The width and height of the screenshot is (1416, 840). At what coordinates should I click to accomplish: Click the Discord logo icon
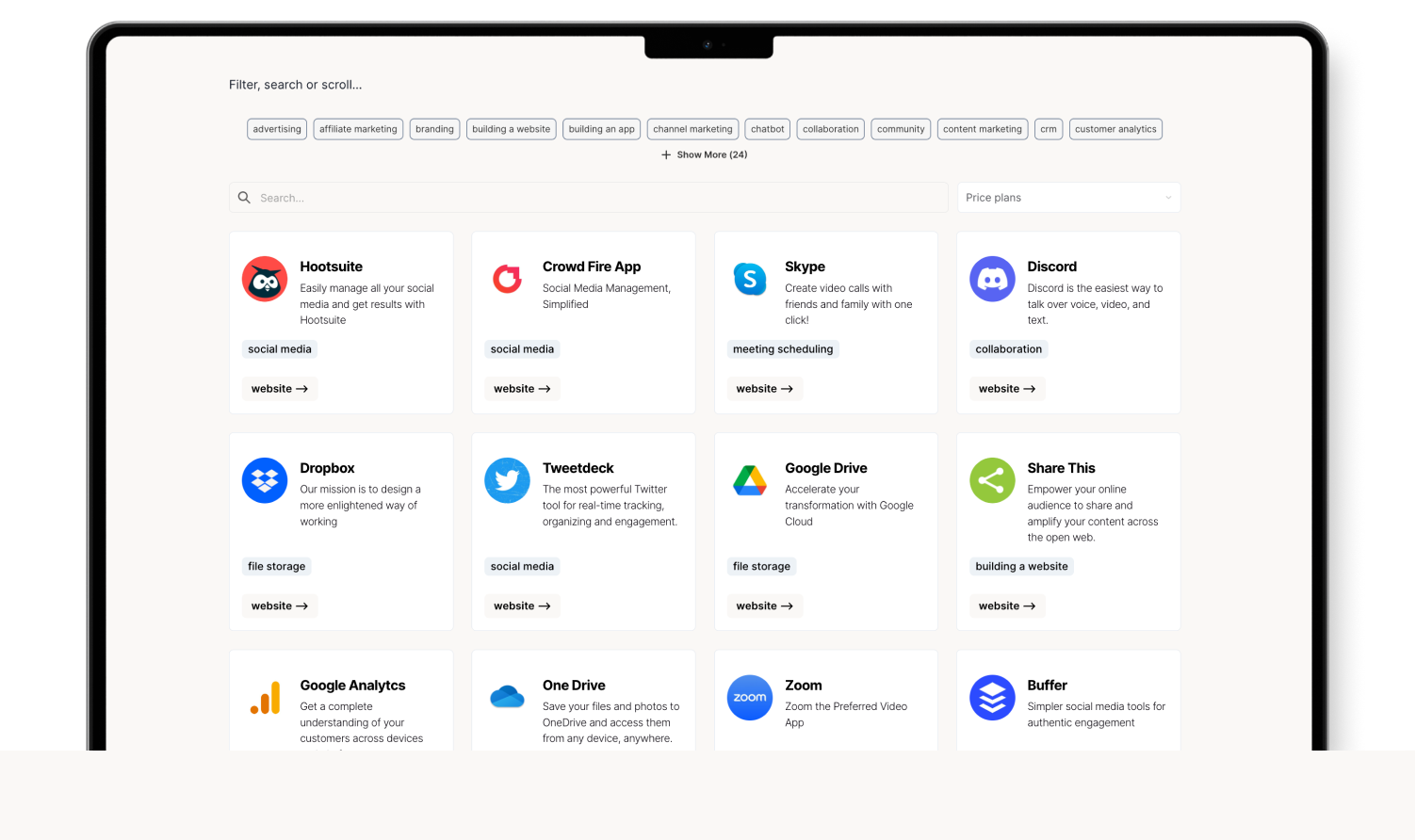point(992,279)
